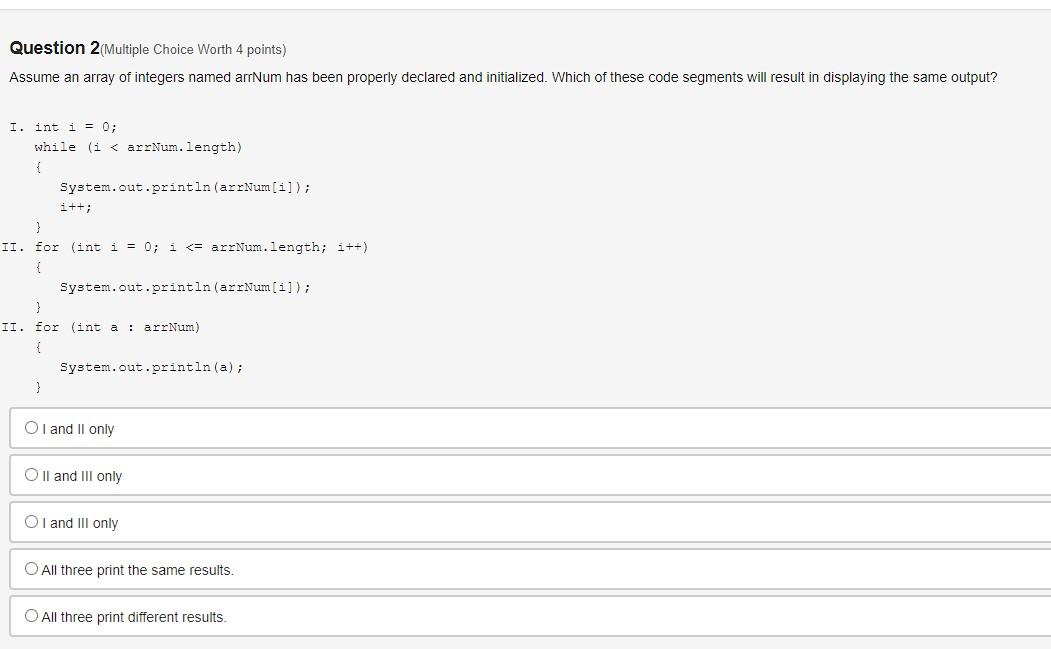The image size is (1051, 649).
Task: Click the System.out.println(arrNum[i]) line in segment I
Action: tap(185, 186)
